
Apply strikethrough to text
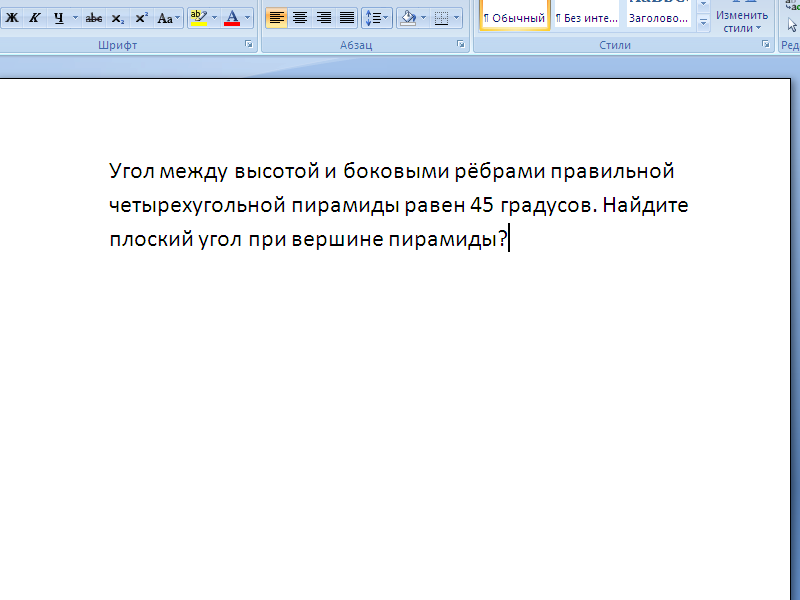[x=94, y=18]
